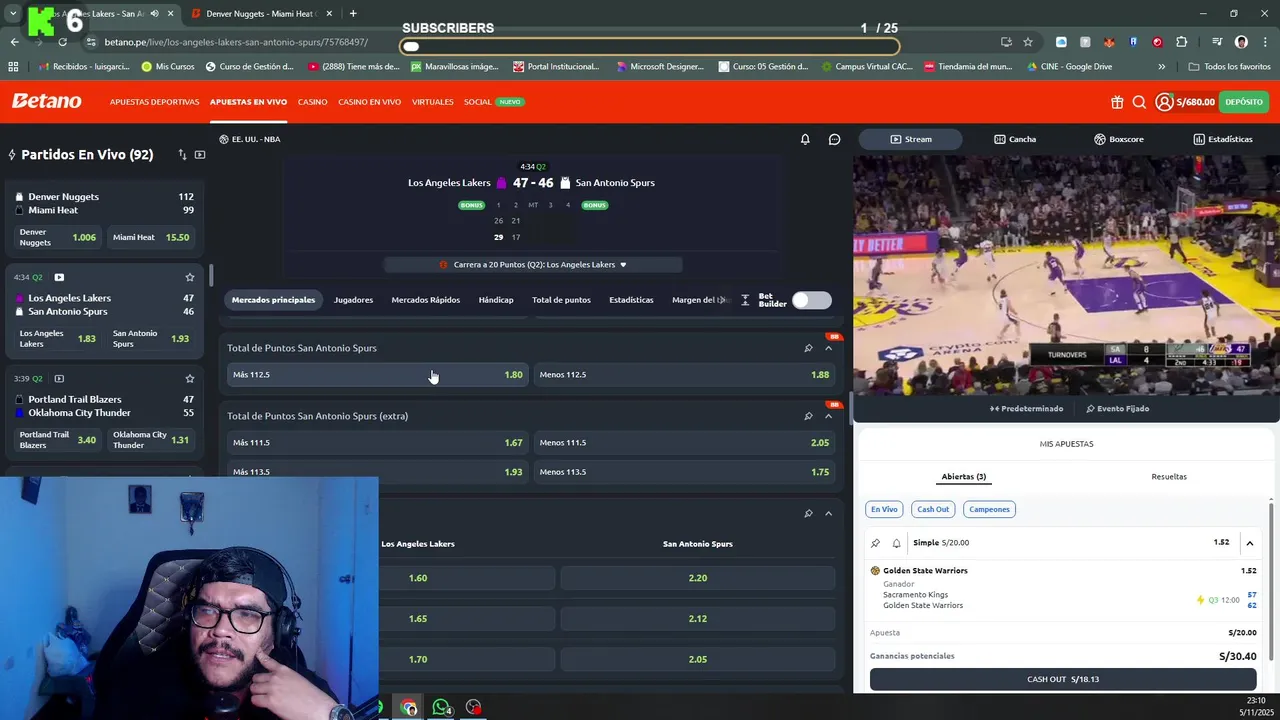Favorite the Portland vs Oklahoma match star
1280x720 pixels.
[x=189, y=379]
